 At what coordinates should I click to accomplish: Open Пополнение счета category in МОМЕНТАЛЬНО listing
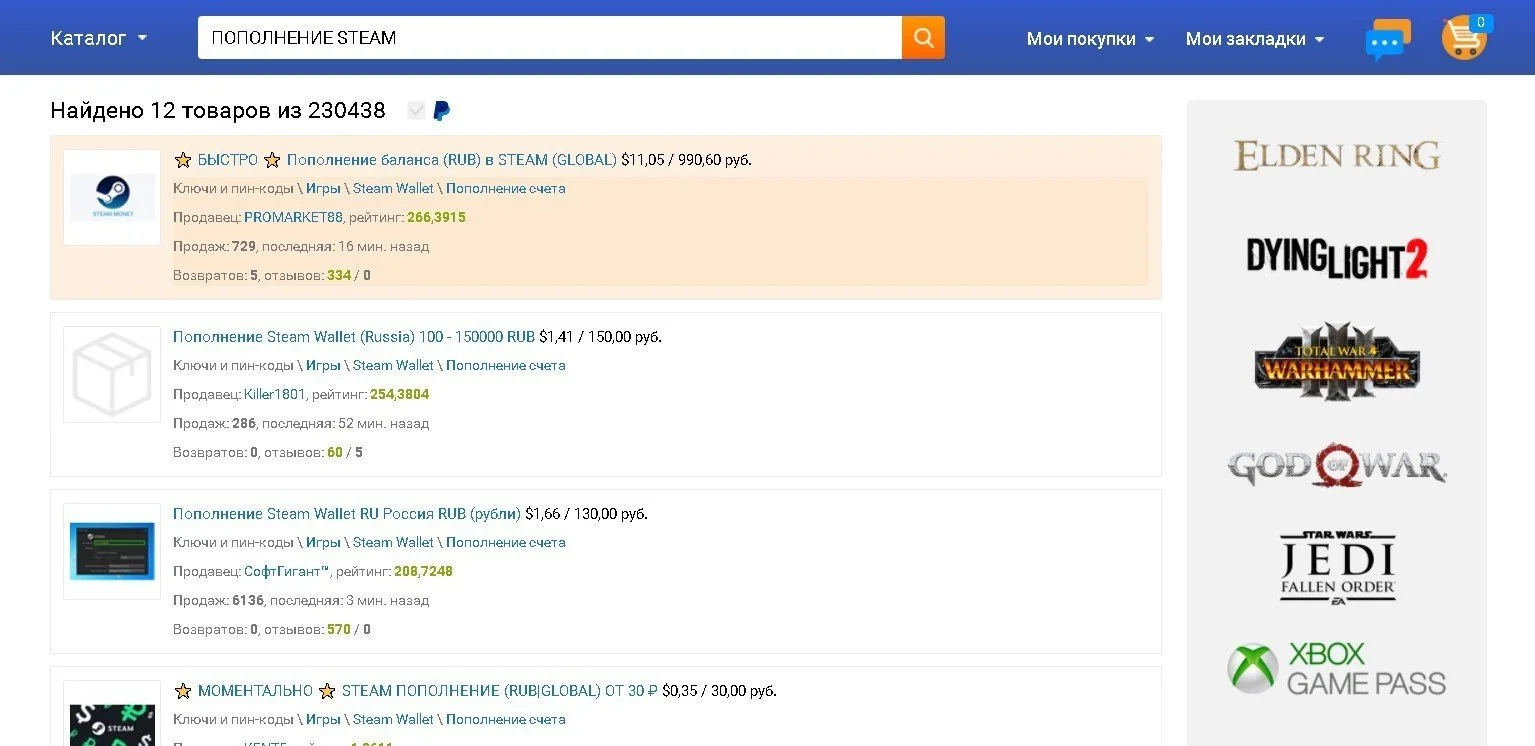tap(506, 719)
